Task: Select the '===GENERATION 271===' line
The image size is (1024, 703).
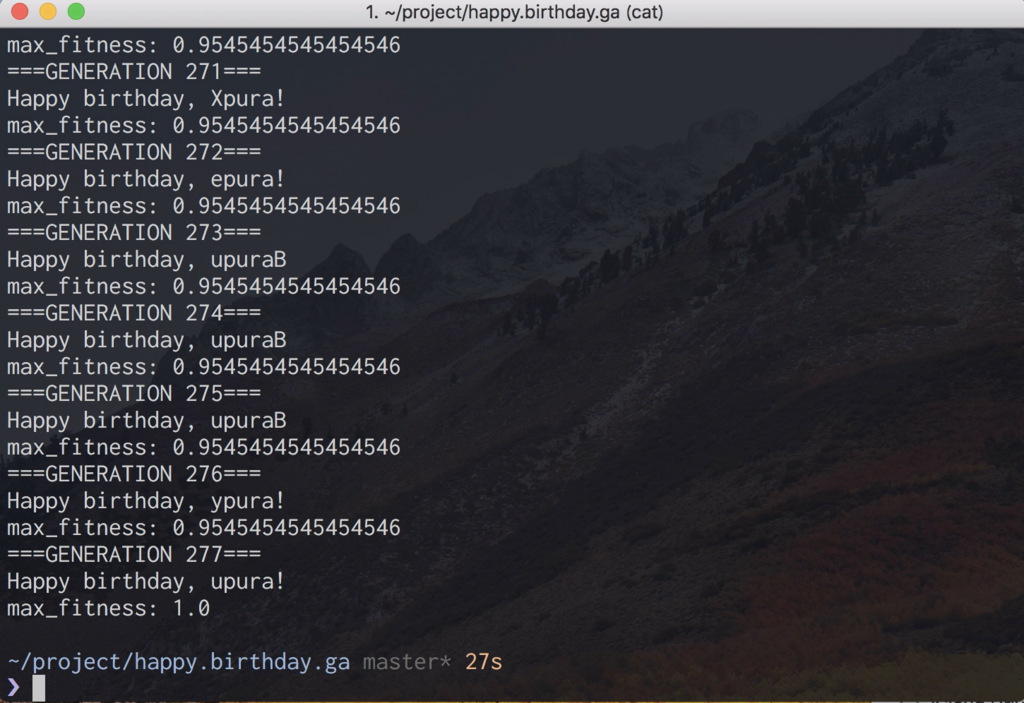Action: tap(134, 71)
